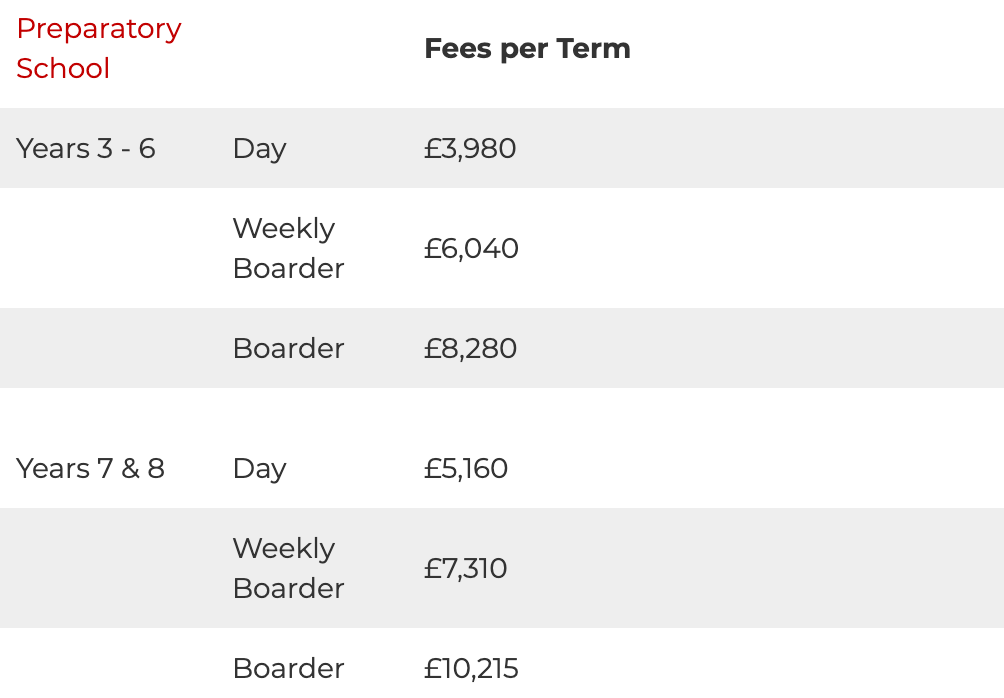Click the £3,980 fee amount
The width and height of the screenshot is (1004, 698).
point(470,149)
